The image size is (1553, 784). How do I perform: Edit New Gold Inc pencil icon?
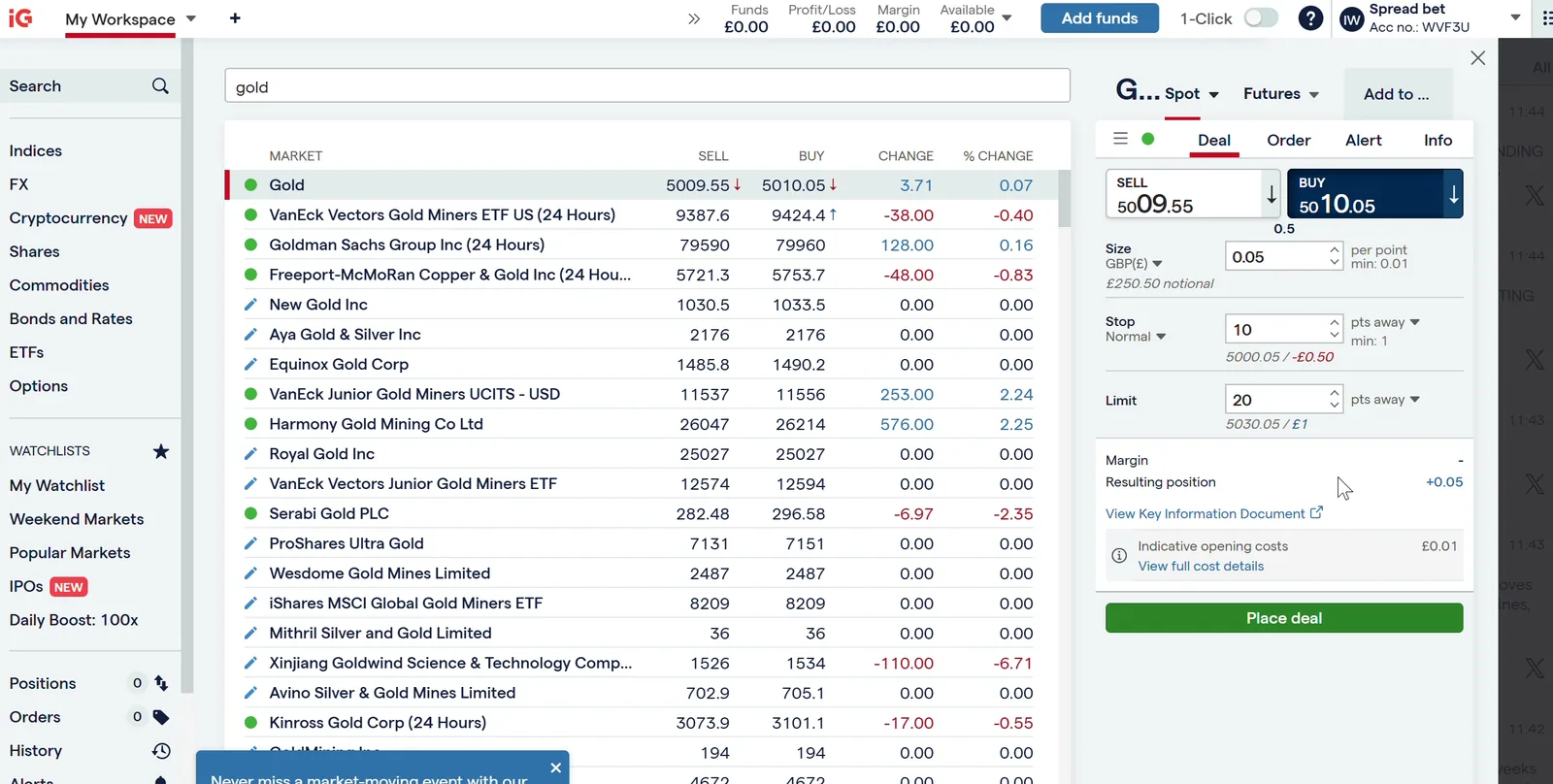tap(250, 305)
